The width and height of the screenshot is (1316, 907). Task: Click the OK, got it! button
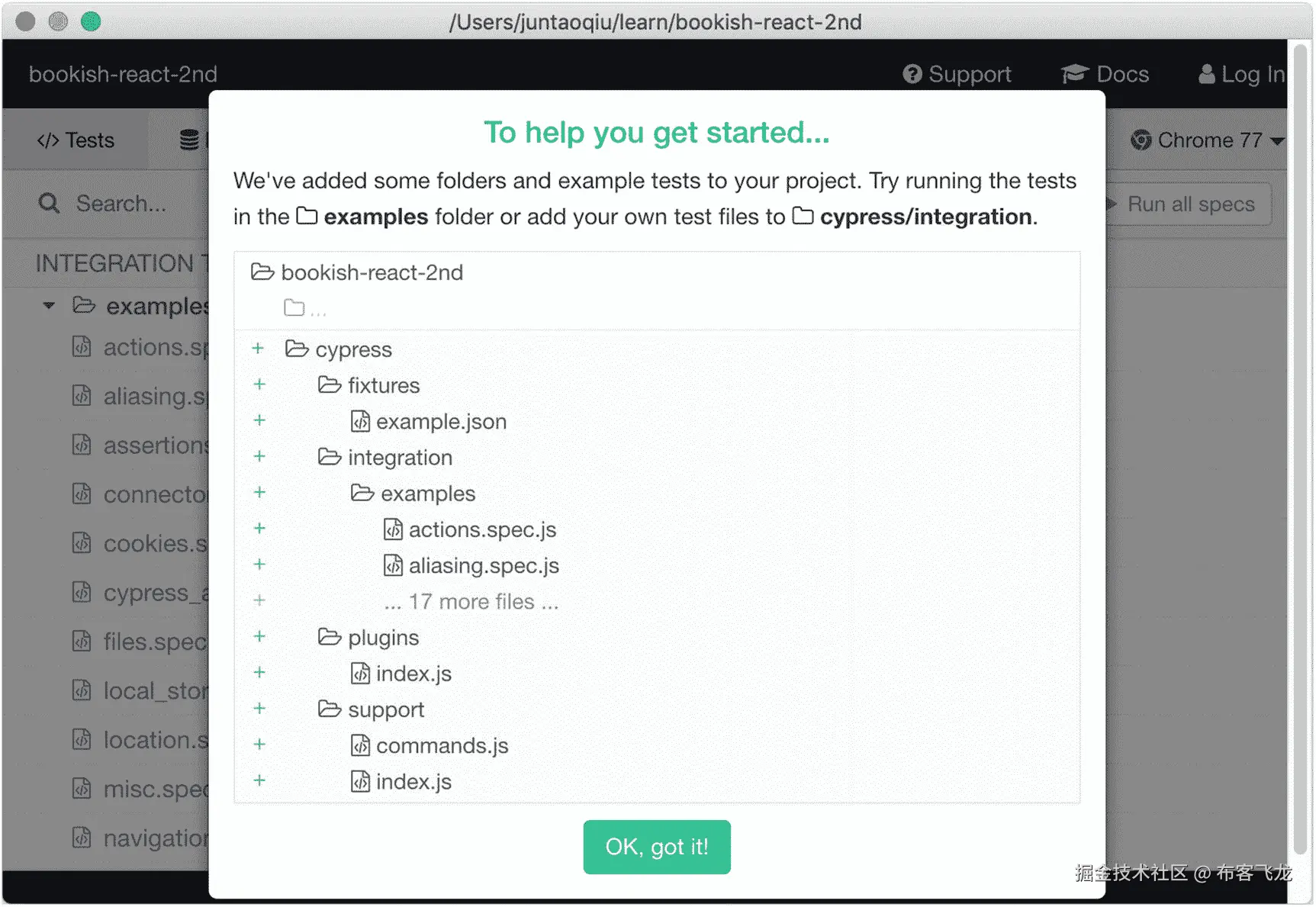point(656,847)
